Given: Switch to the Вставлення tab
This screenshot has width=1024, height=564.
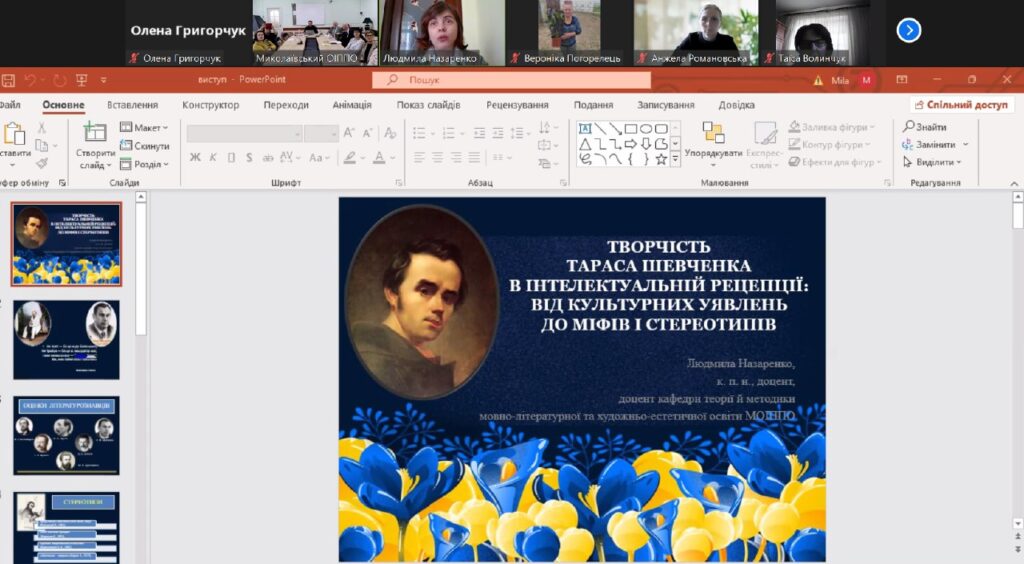Looking at the screenshot, I should click(133, 104).
